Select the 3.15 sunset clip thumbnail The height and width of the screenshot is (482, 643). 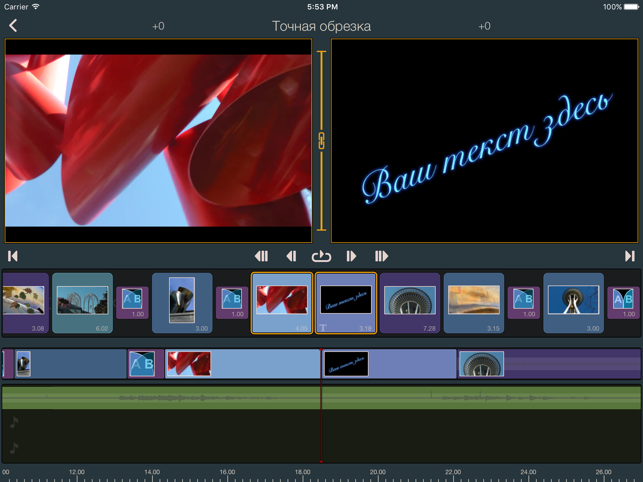click(474, 302)
